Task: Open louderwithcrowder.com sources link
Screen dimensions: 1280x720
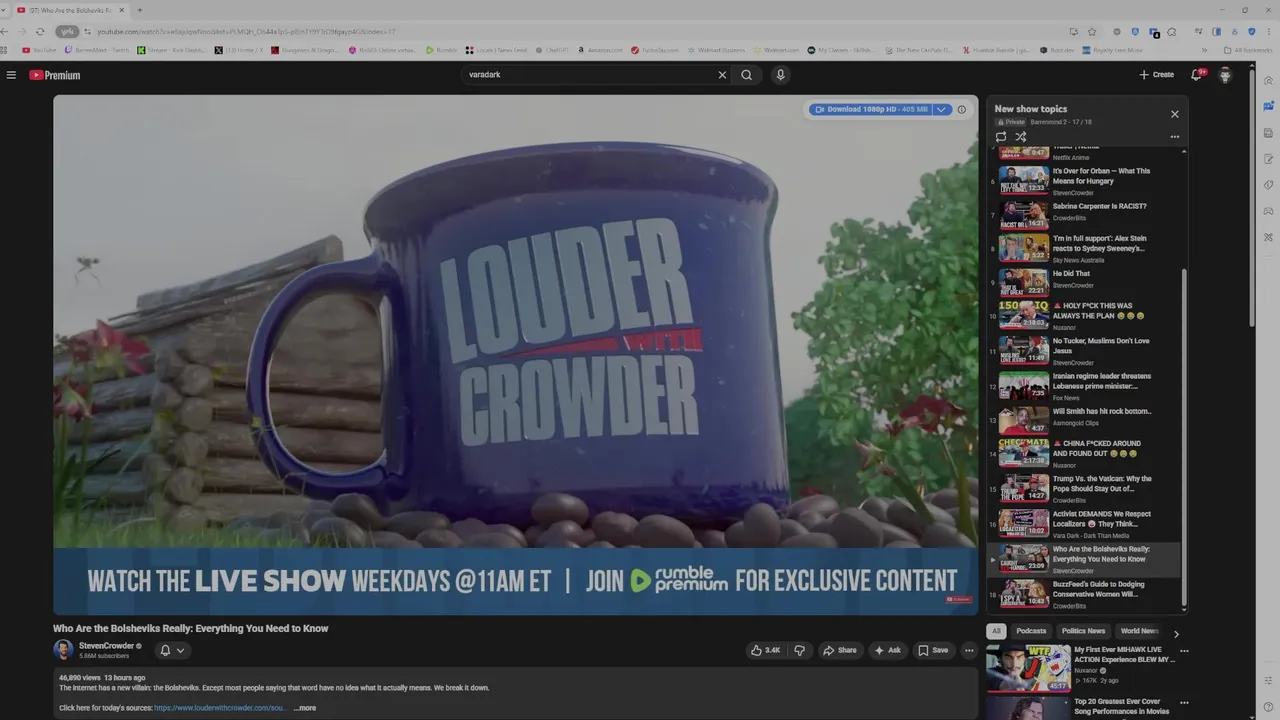Action: (220, 708)
